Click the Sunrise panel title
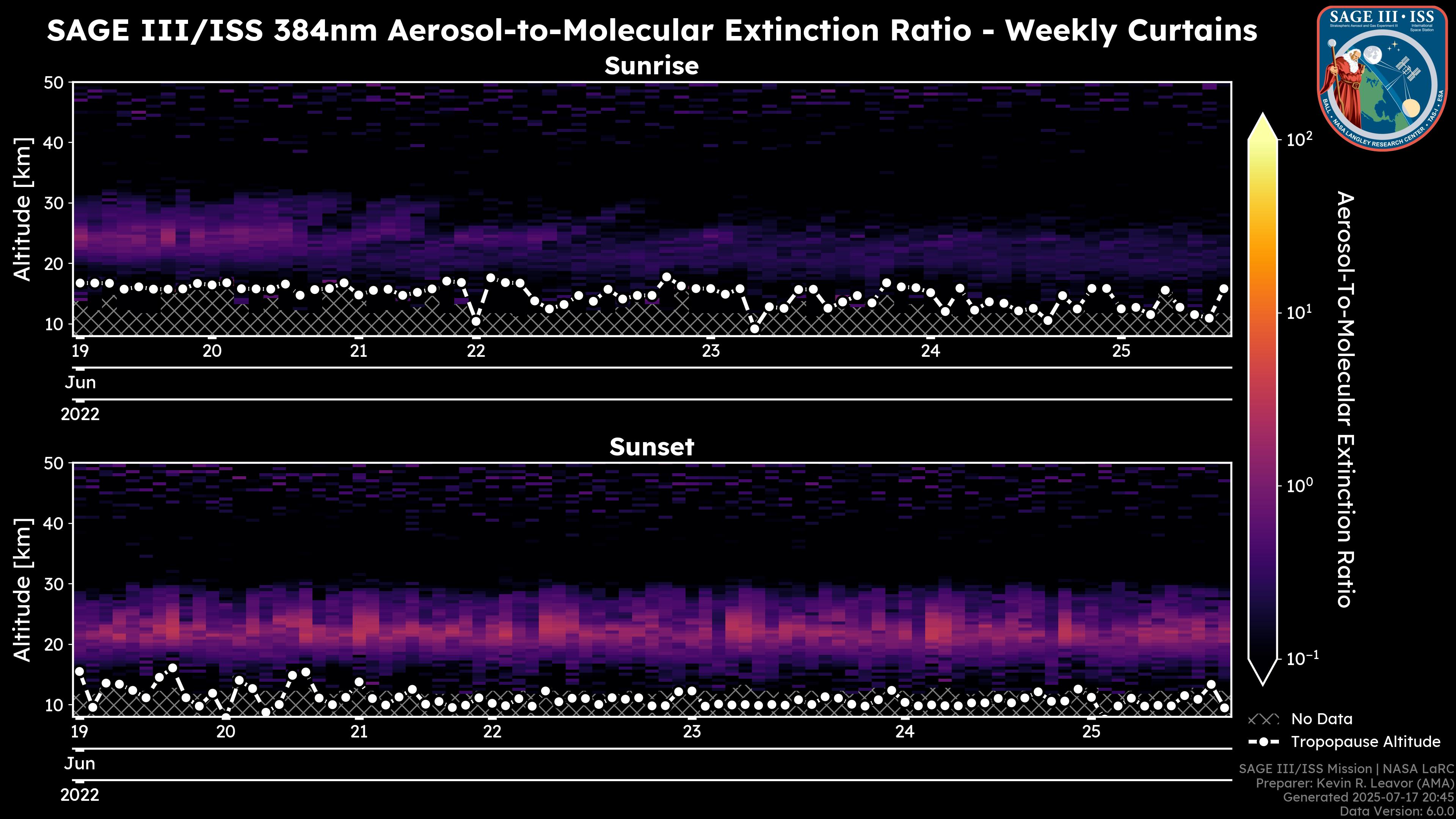The height and width of the screenshot is (819, 1456). point(651,66)
